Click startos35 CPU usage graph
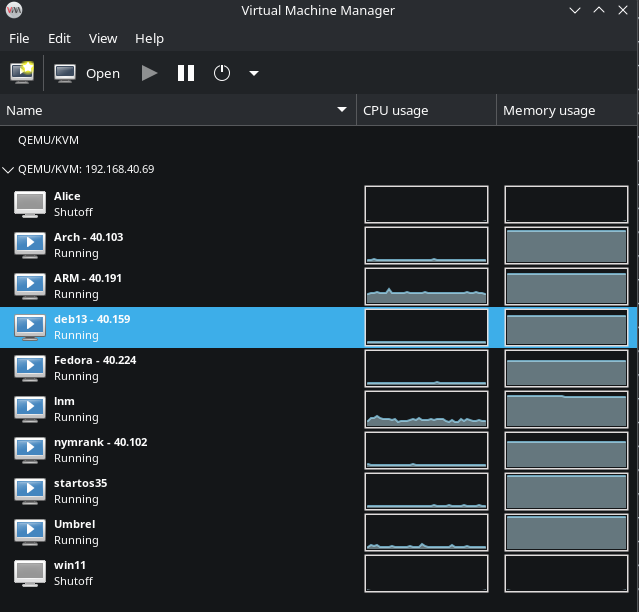Image resolution: width=639 pixels, height=612 pixels. pyautogui.click(x=426, y=491)
